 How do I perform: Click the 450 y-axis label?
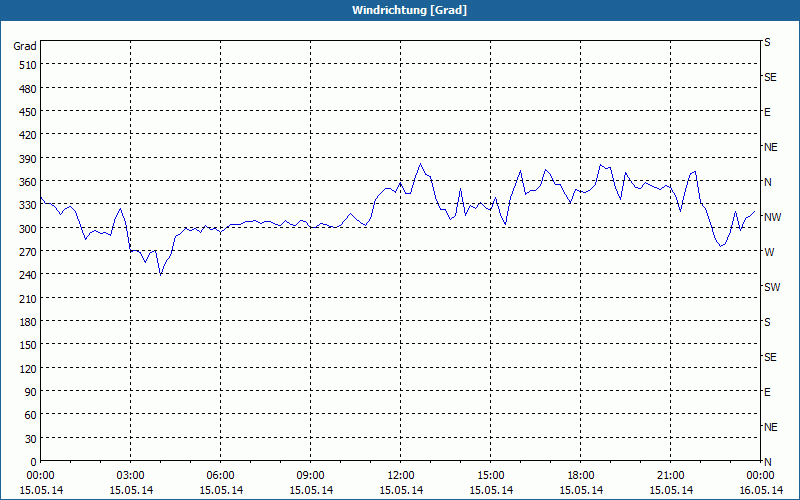pos(28,112)
